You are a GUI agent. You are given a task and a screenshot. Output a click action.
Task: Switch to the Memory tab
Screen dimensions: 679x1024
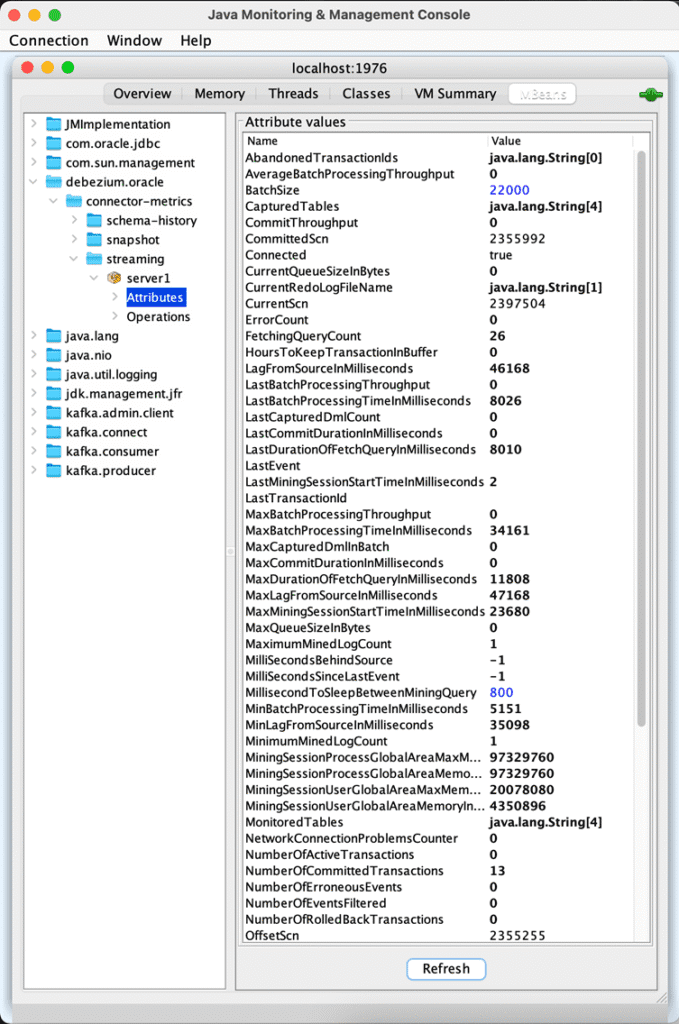coord(219,94)
